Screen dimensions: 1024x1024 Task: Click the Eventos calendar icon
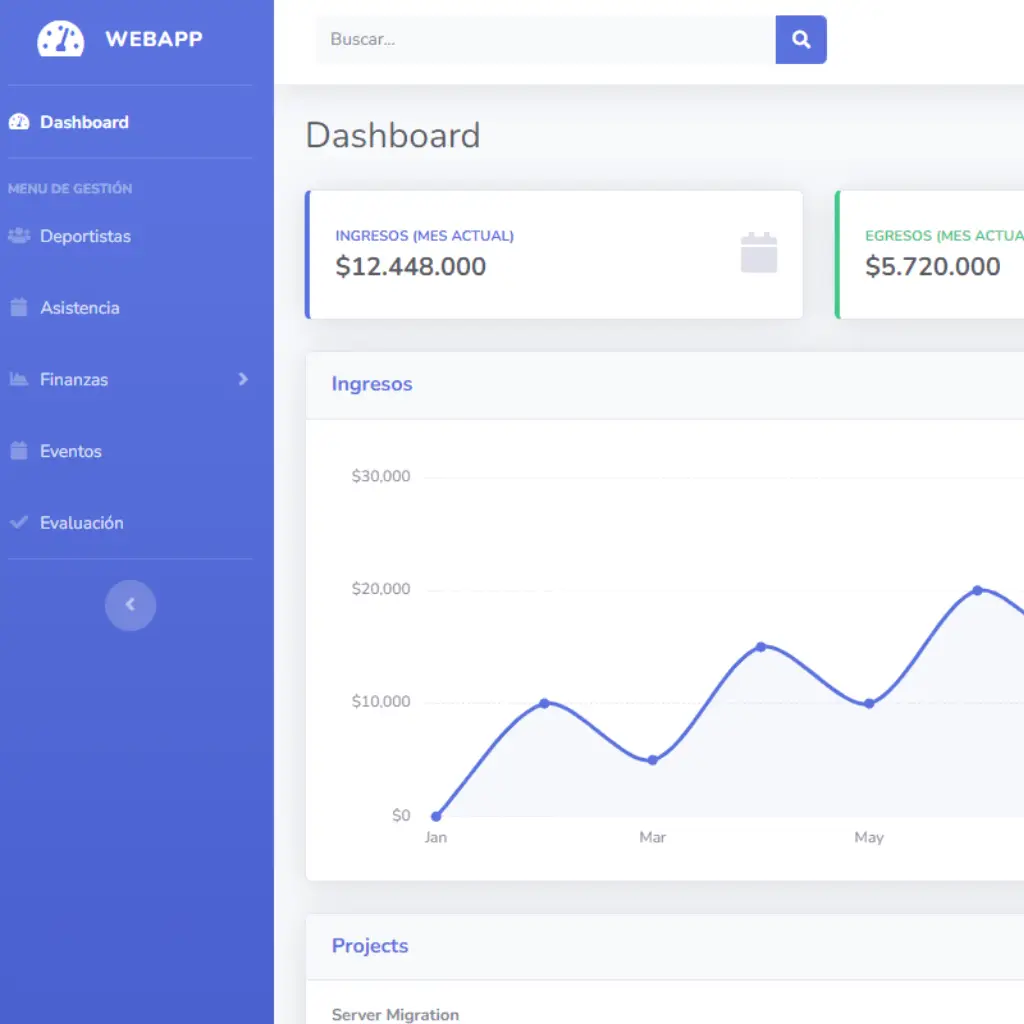[18, 451]
